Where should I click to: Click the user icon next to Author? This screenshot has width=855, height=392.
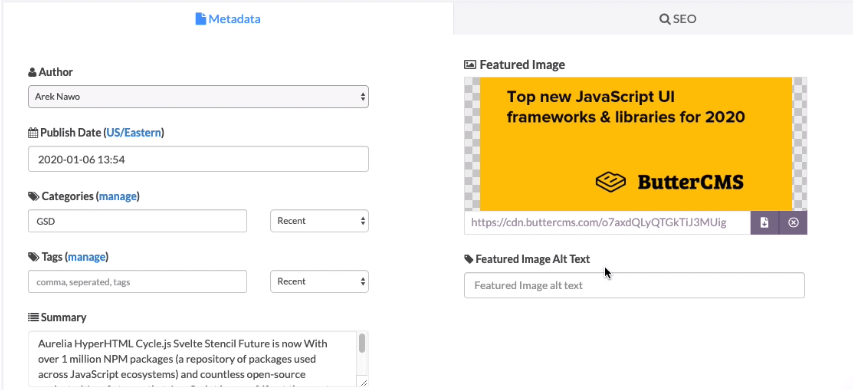pyautogui.click(x=32, y=72)
